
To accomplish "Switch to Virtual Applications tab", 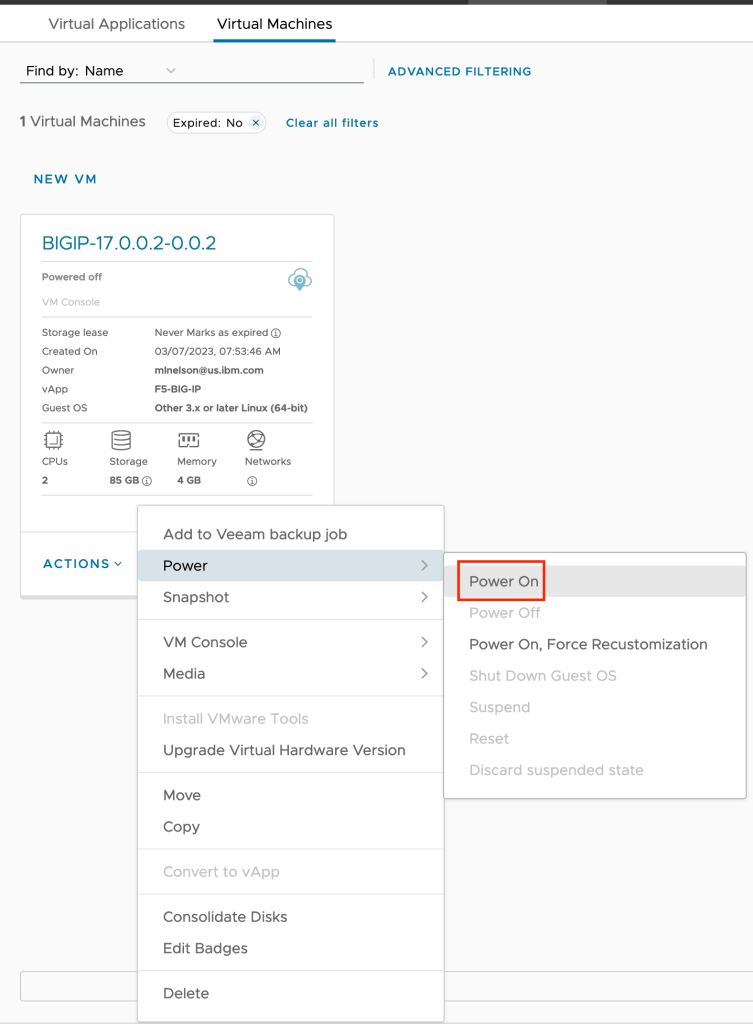I will 116,23.
